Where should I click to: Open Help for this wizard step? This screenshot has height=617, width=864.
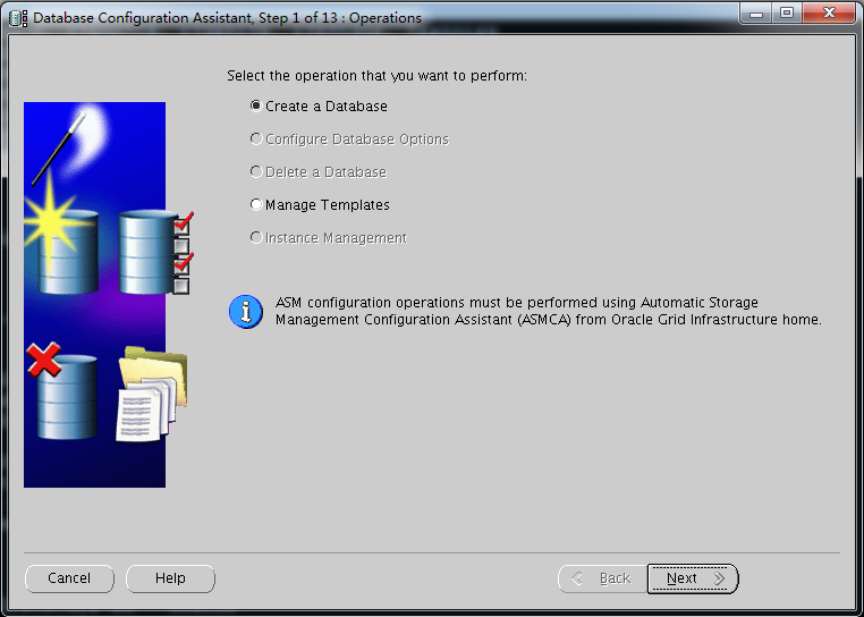[170, 578]
